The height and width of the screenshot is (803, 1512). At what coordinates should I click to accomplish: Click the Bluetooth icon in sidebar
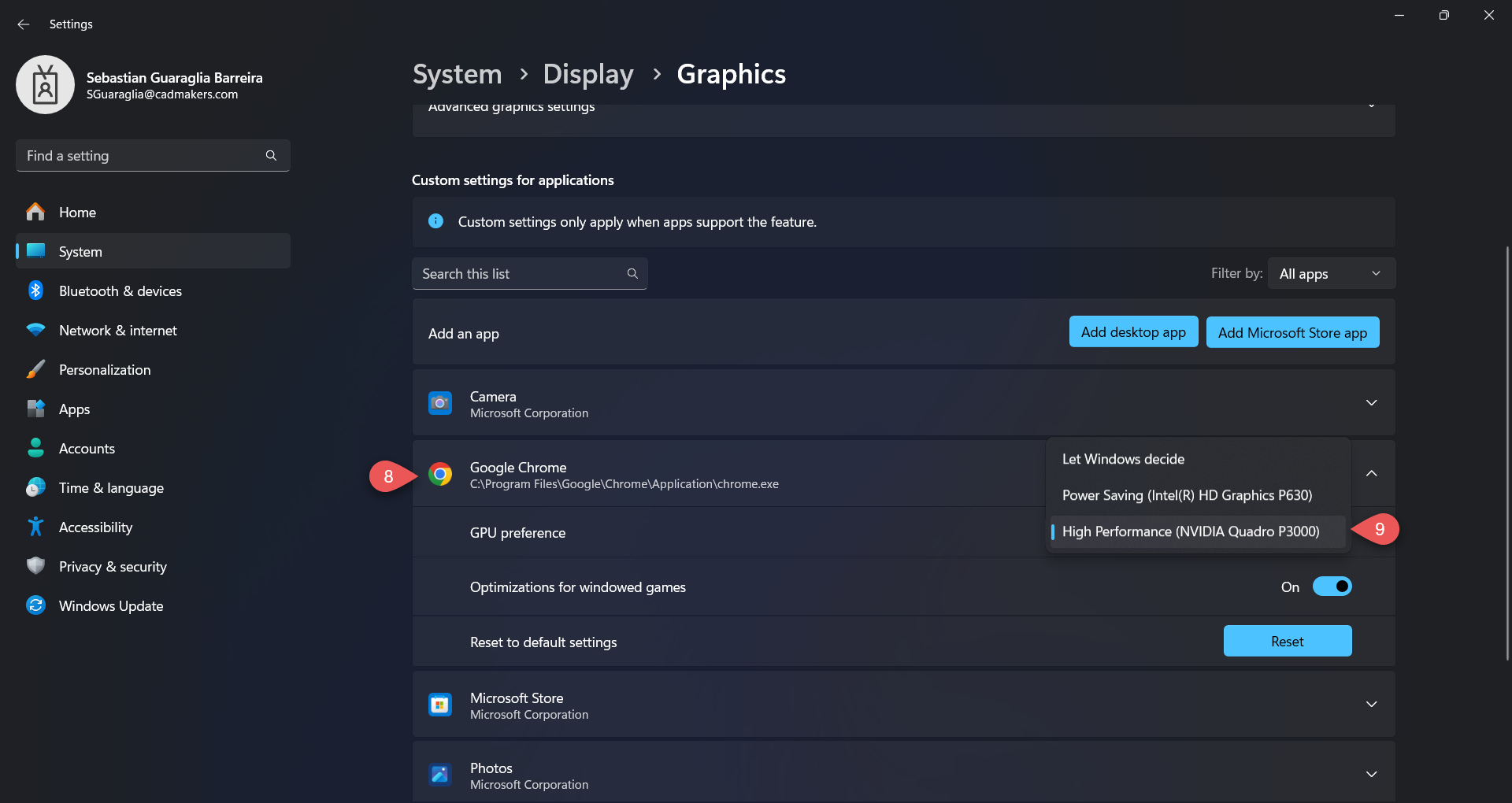pyautogui.click(x=35, y=290)
